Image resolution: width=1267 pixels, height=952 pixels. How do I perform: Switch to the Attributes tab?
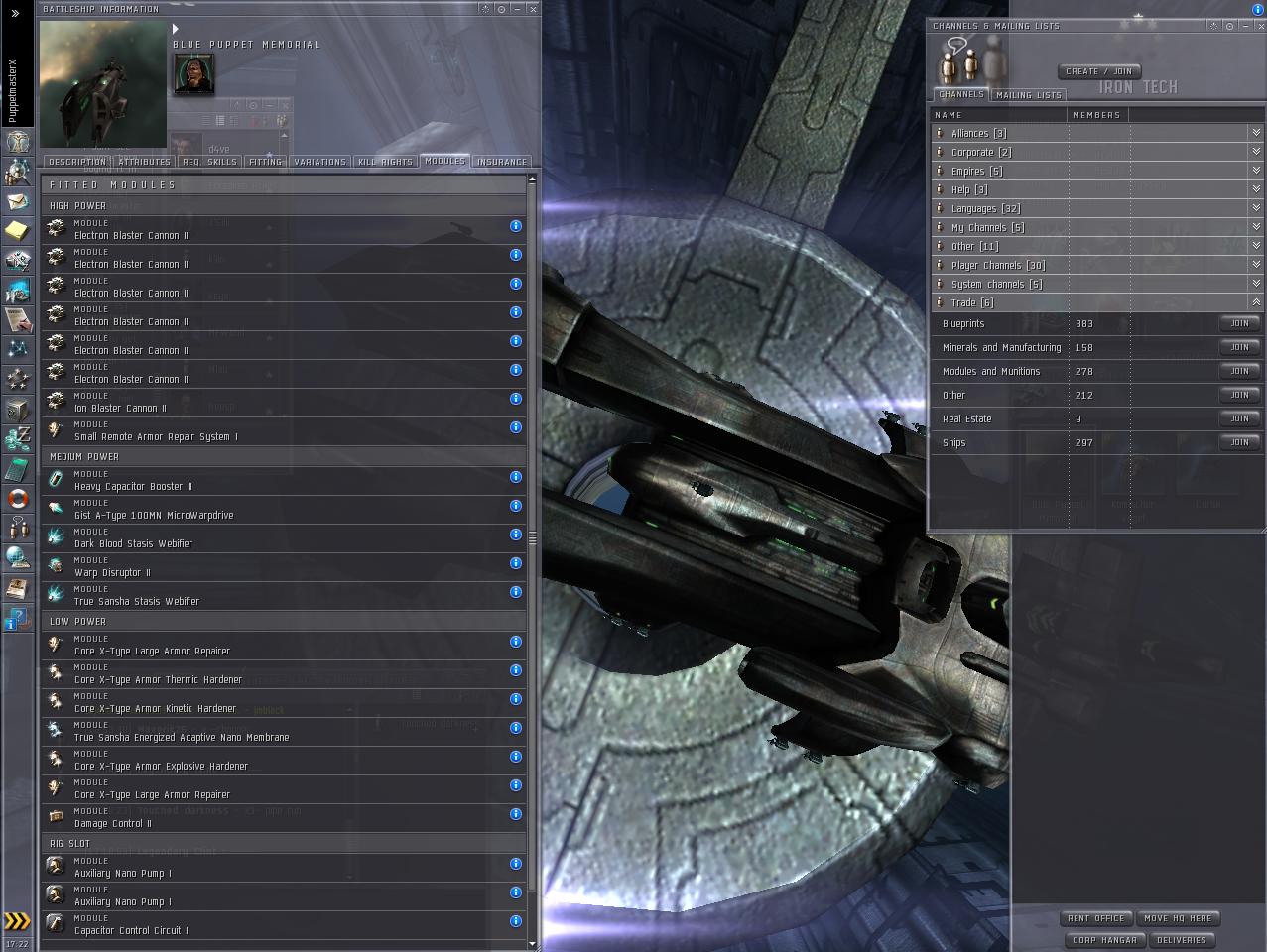[x=144, y=162]
